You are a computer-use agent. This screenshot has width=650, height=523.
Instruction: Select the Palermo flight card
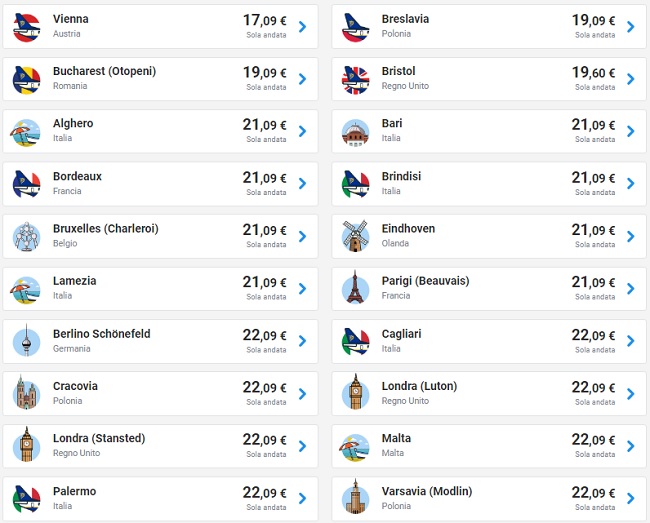(160, 498)
